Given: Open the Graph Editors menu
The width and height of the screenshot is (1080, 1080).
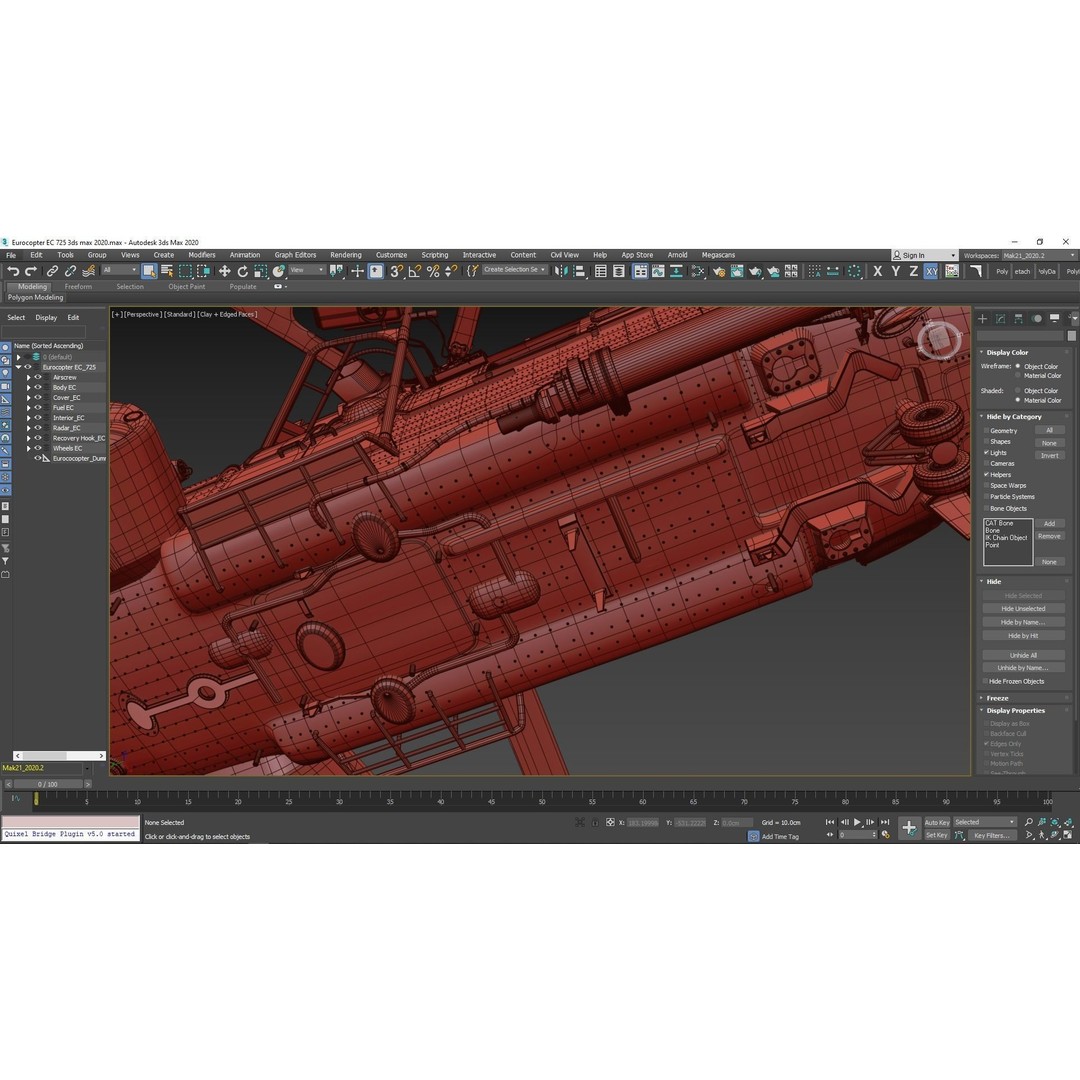Looking at the screenshot, I should [295, 255].
